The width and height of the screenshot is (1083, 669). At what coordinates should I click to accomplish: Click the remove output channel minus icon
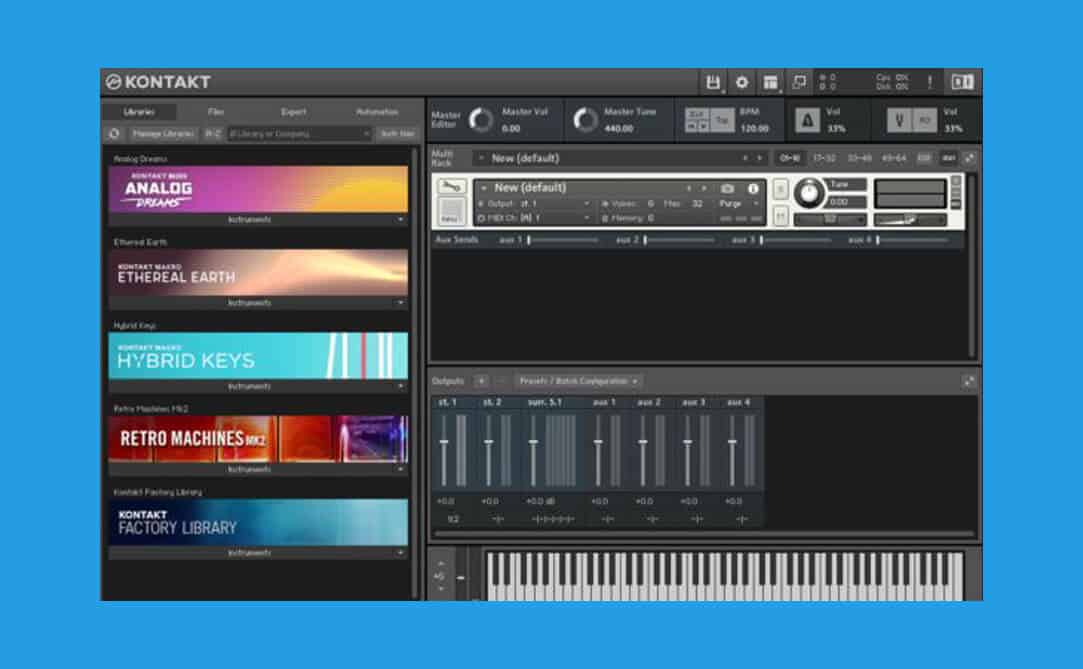click(x=502, y=381)
